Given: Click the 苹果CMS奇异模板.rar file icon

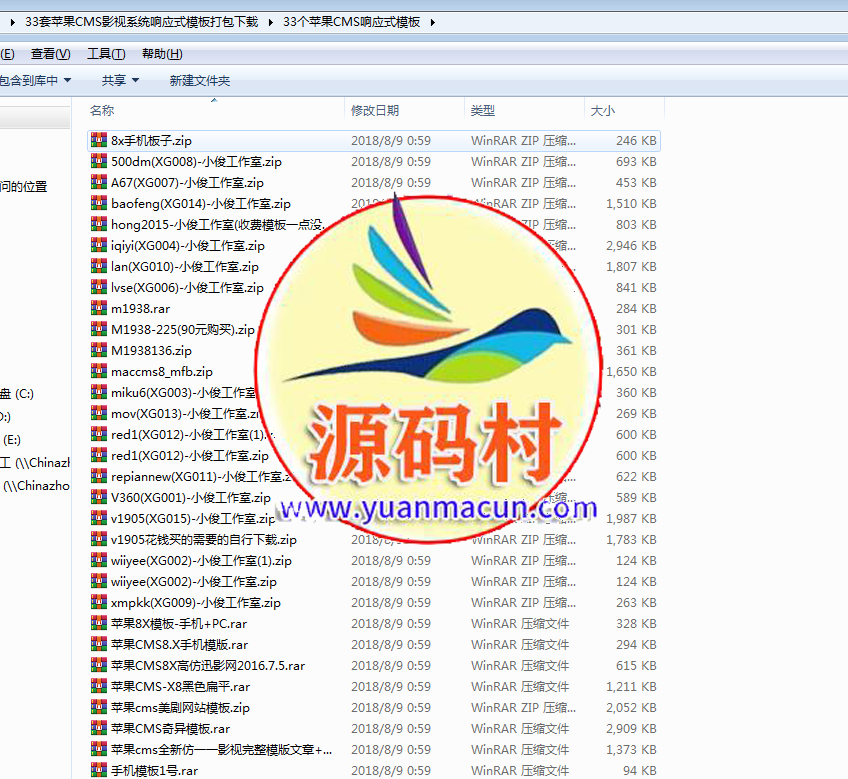Looking at the screenshot, I should tap(98, 728).
